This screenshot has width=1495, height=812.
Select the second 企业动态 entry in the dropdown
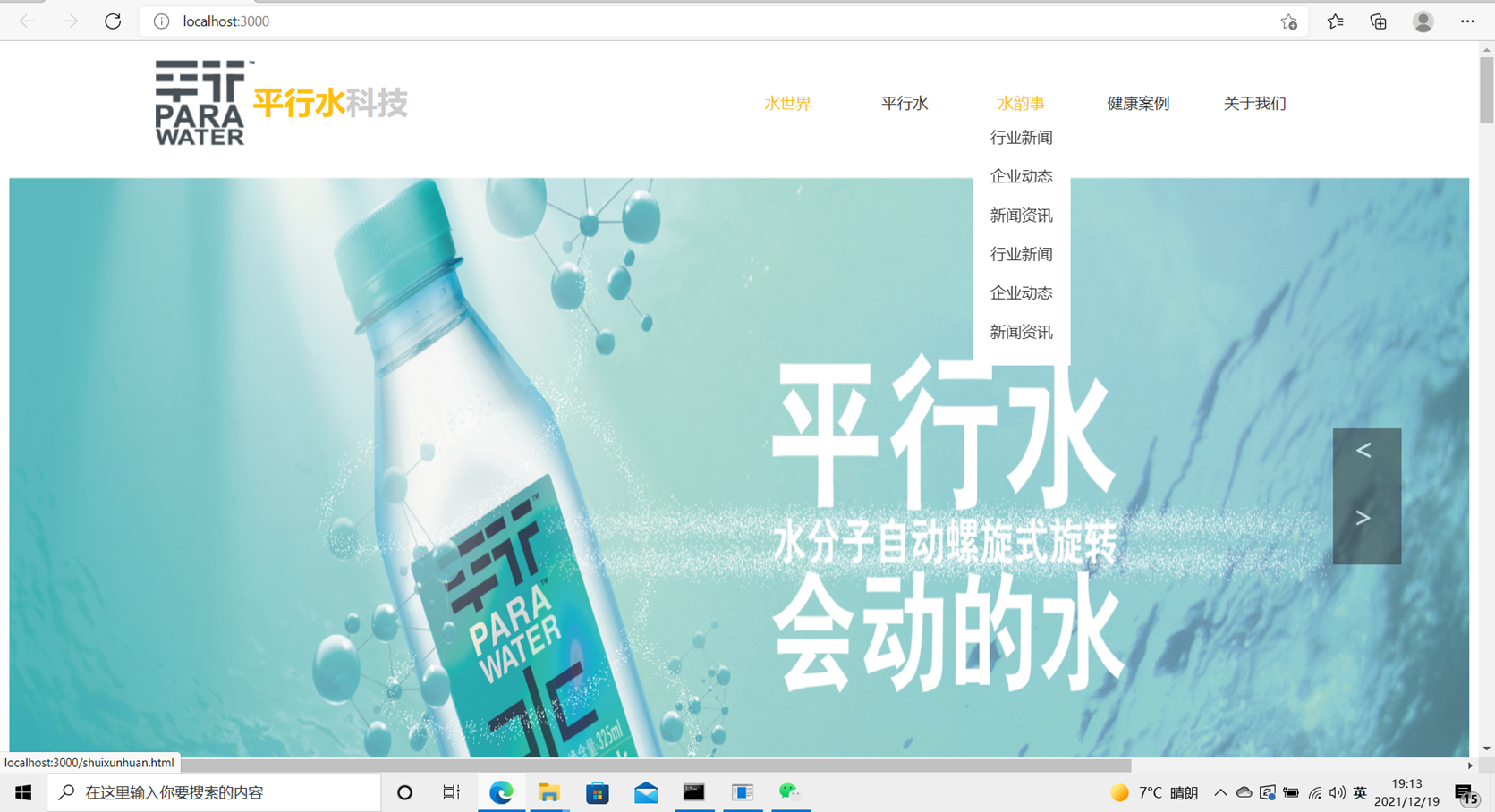coord(1021,293)
